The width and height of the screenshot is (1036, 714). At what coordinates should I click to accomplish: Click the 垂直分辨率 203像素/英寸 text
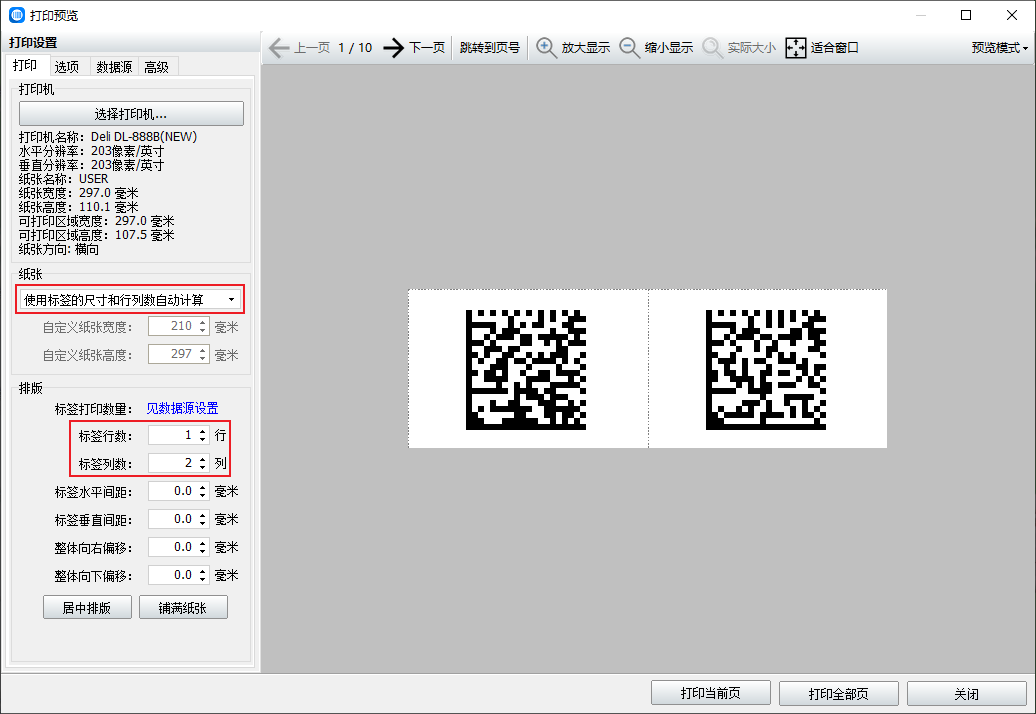[91, 165]
